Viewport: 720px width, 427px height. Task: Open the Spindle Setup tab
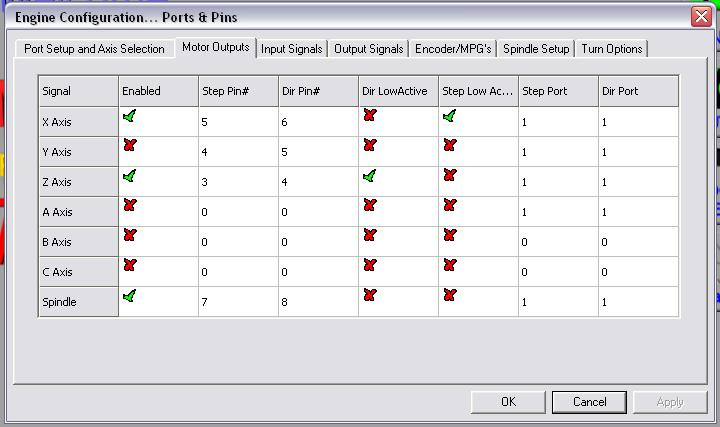tap(536, 49)
